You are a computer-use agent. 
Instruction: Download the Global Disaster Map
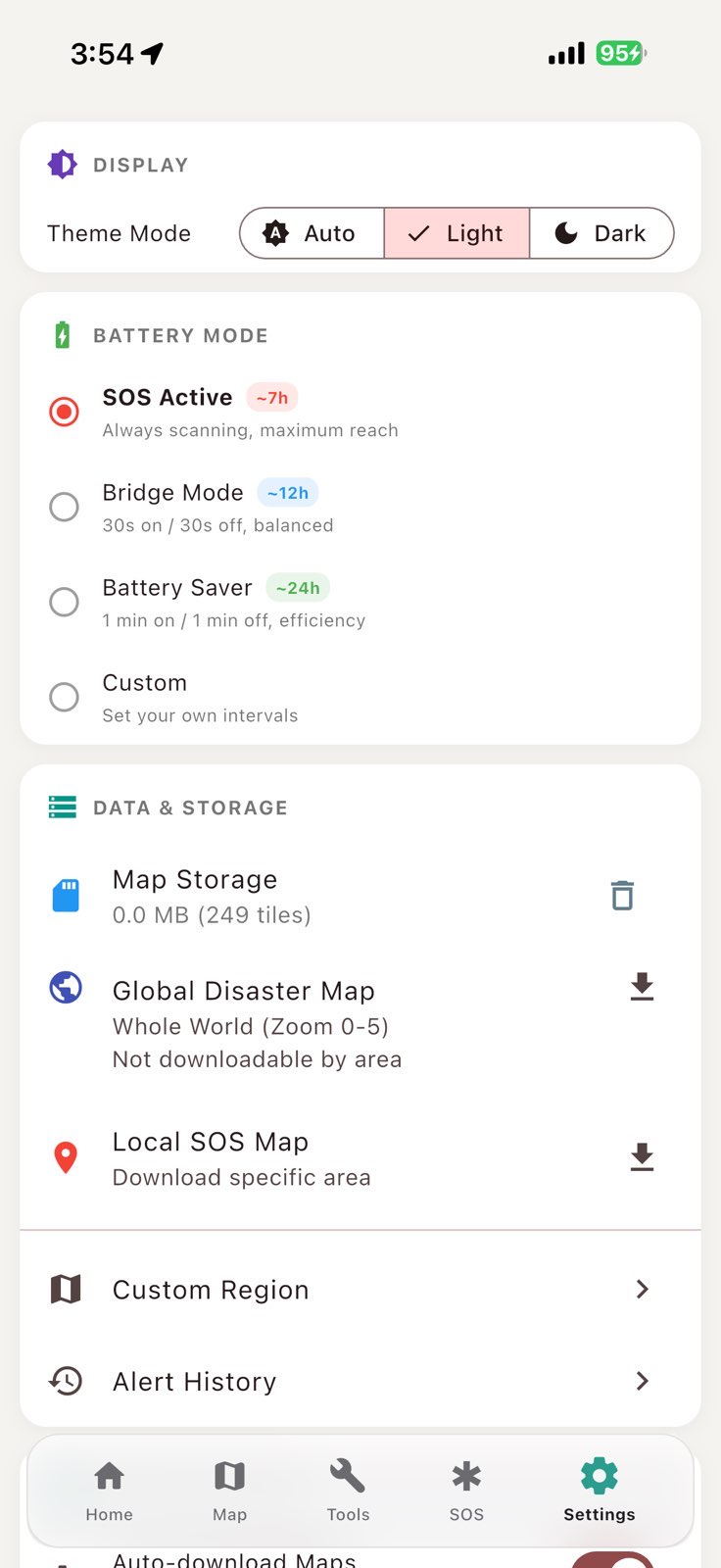click(x=642, y=987)
